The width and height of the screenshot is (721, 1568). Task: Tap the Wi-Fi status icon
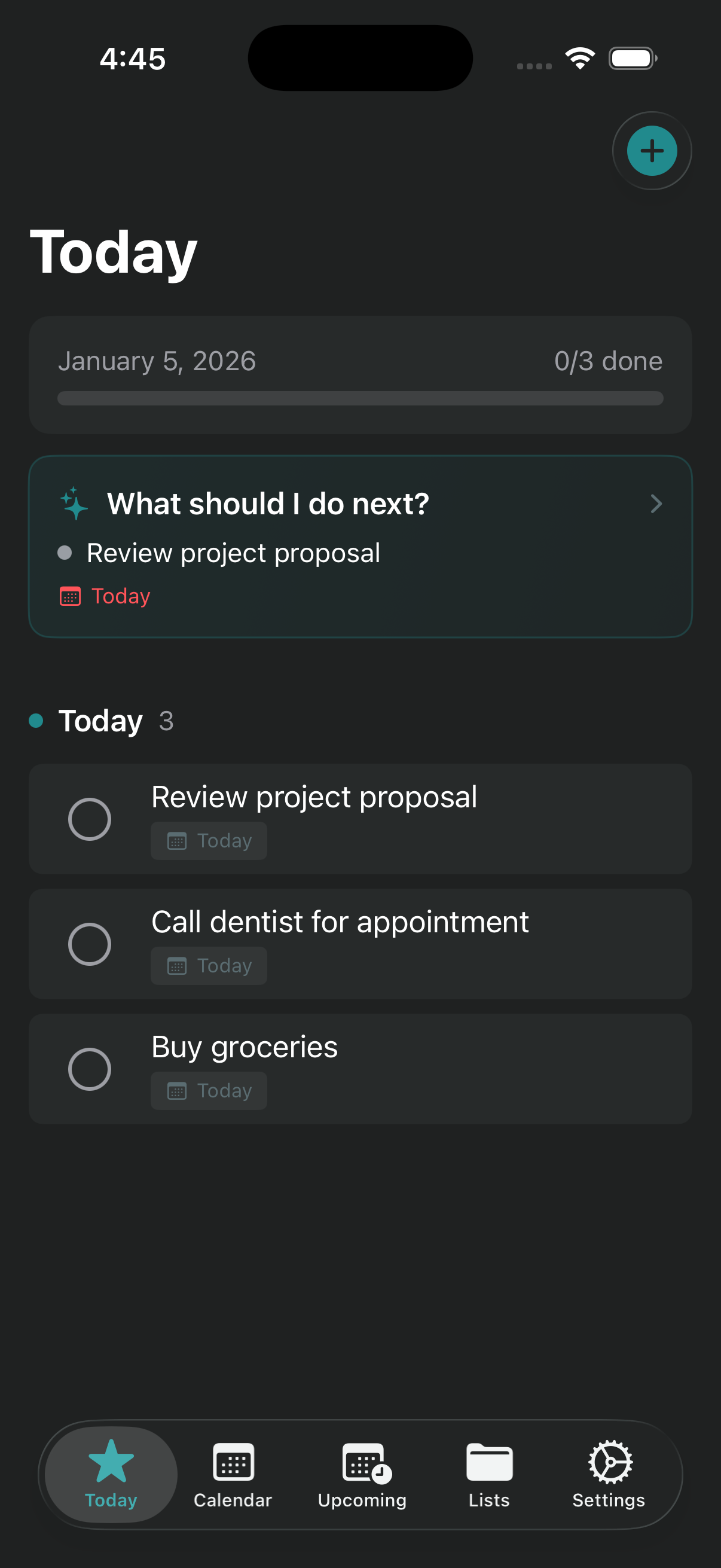[x=580, y=59]
